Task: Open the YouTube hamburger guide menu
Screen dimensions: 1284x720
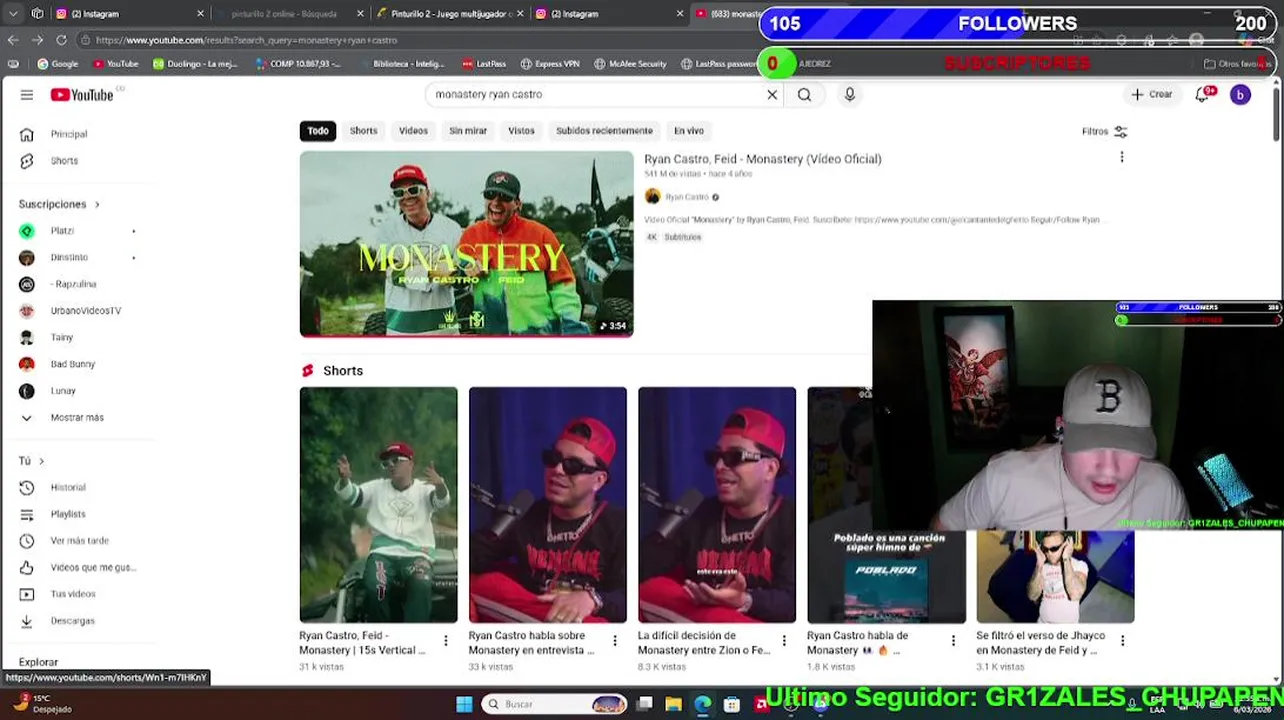Action: [27, 95]
